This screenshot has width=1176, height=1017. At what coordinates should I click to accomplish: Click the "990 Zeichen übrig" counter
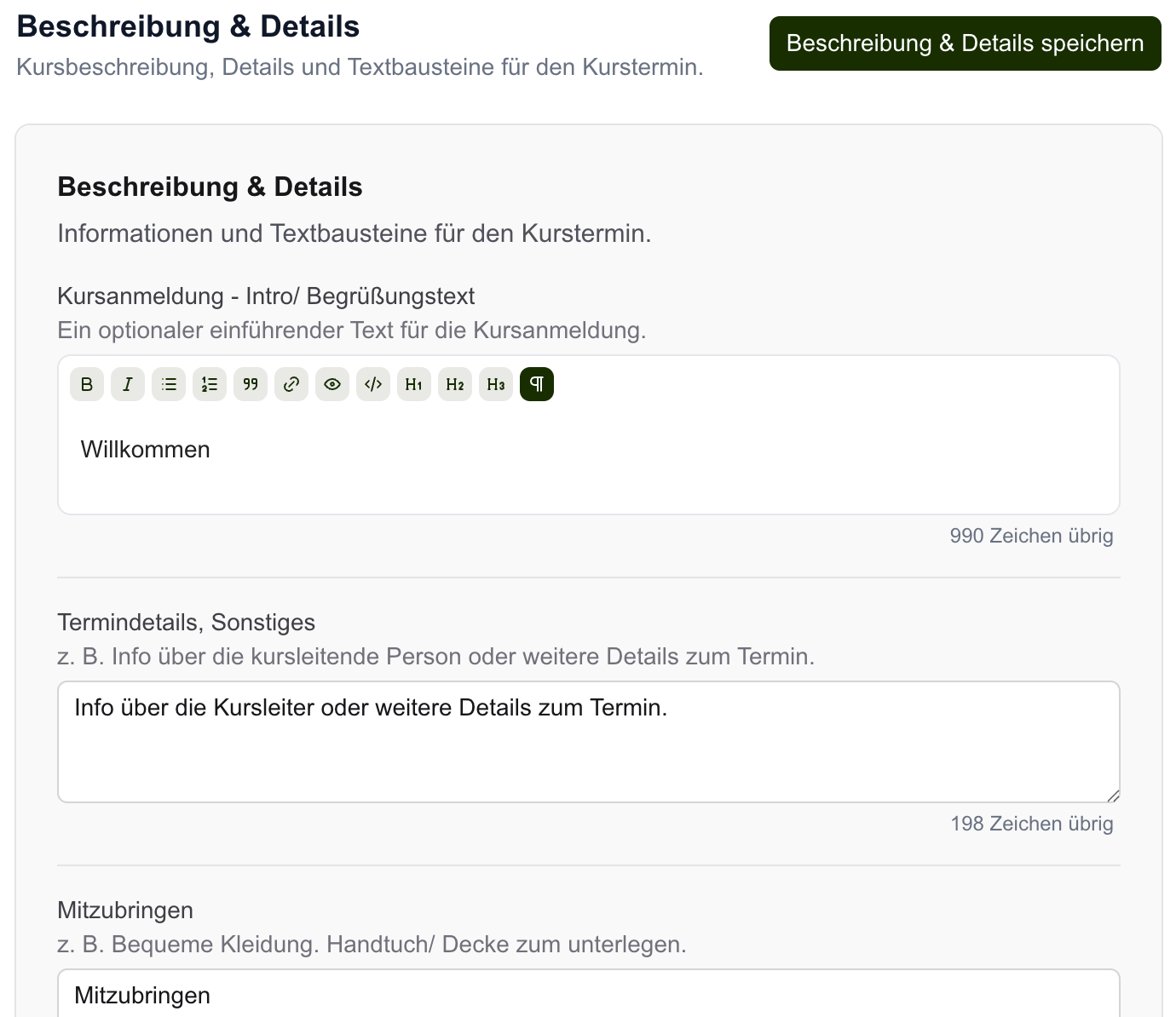click(x=1032, y=536)
